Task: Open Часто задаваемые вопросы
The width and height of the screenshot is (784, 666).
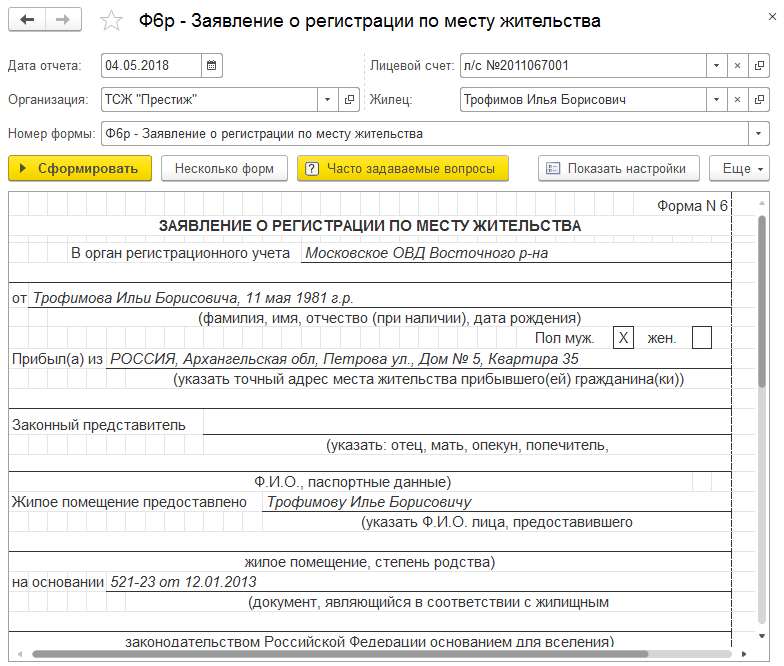Action: click(403, 168)
